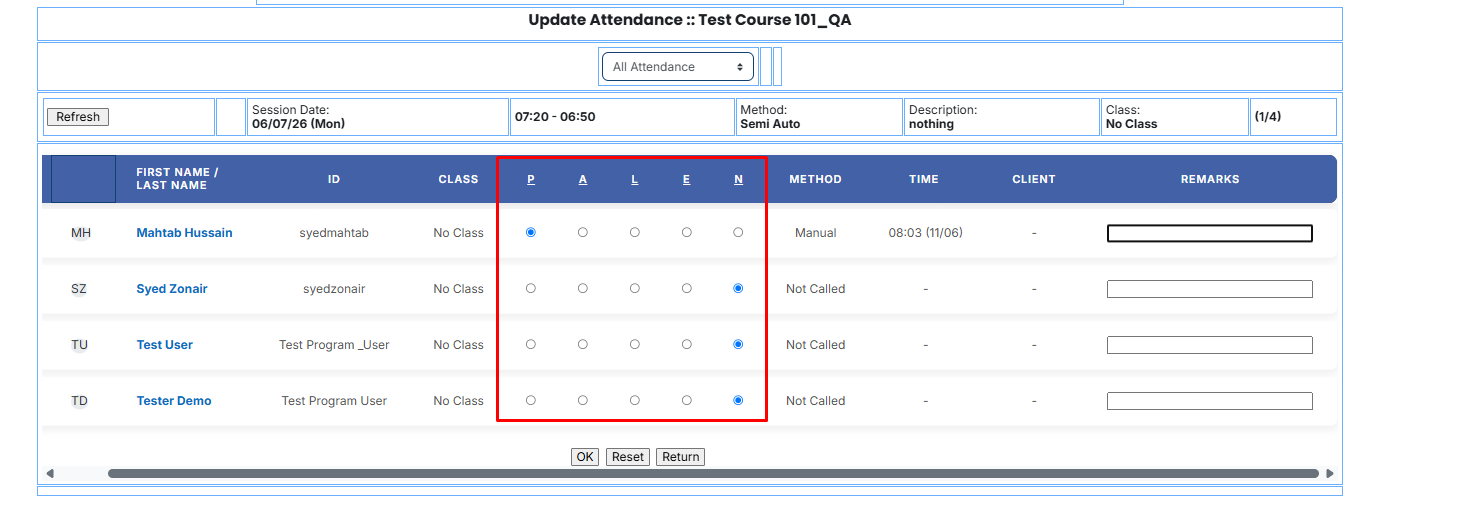Mark Test User as Absent (A)
The width and height of the screenshot is (1465, 505).
click(x=583, y=344)
